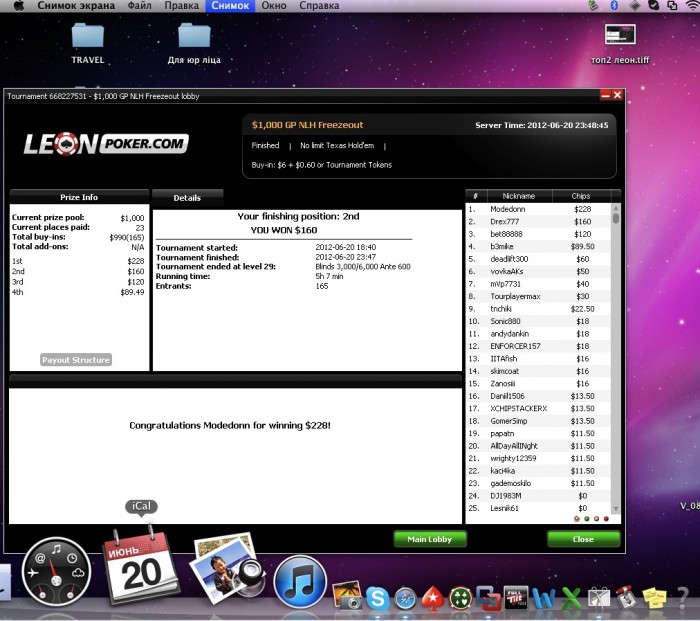This screenshot has height=621, width=700.
Task: Select the Для юр ліца folder
Action: click(194, 43)
